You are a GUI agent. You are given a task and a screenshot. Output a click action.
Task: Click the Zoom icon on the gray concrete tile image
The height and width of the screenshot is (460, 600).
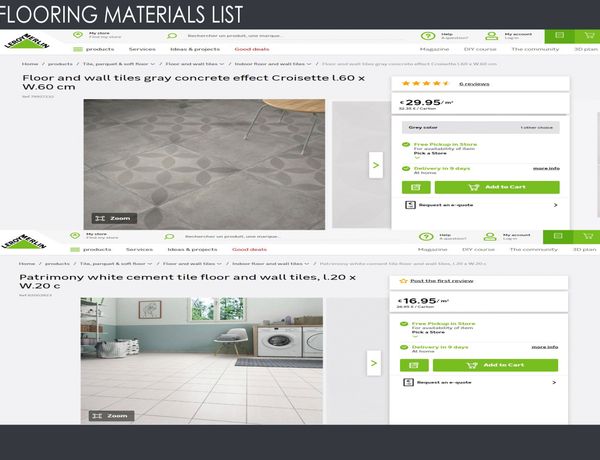click(113, 217)
